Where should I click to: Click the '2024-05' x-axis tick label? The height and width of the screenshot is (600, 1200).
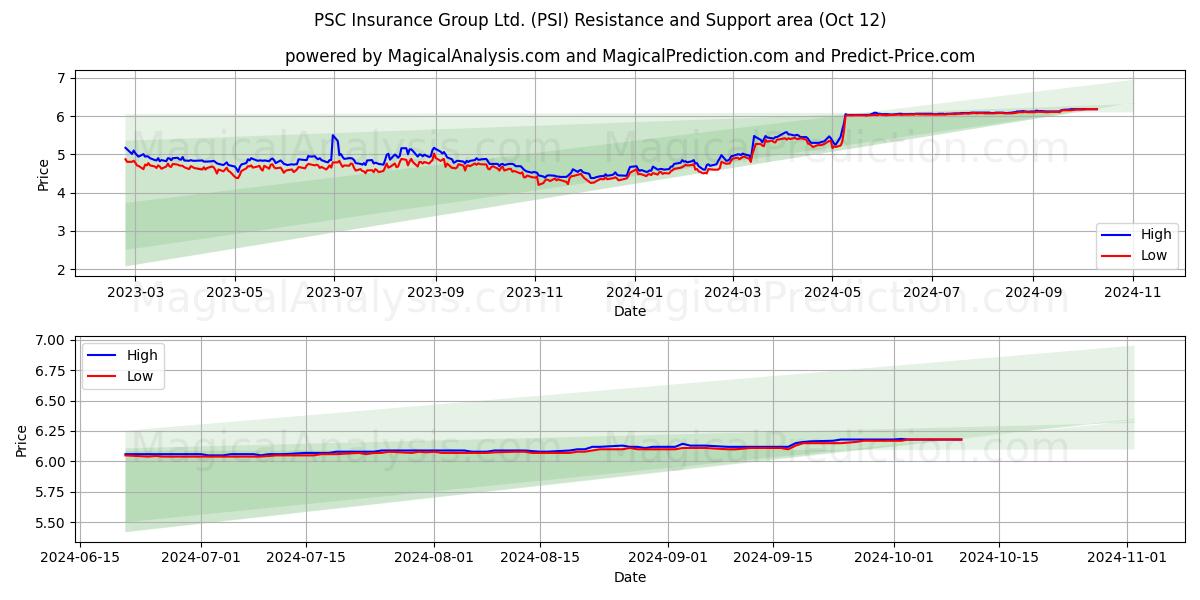tap(832, 291)
